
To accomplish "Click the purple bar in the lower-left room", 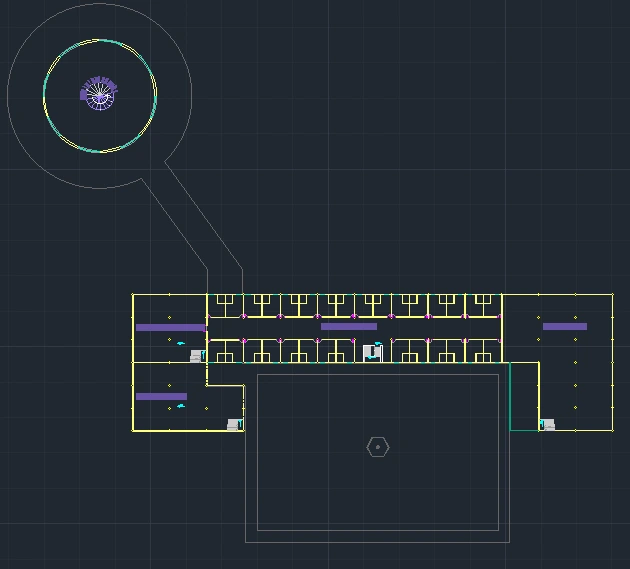I will [x=161, y=396].
